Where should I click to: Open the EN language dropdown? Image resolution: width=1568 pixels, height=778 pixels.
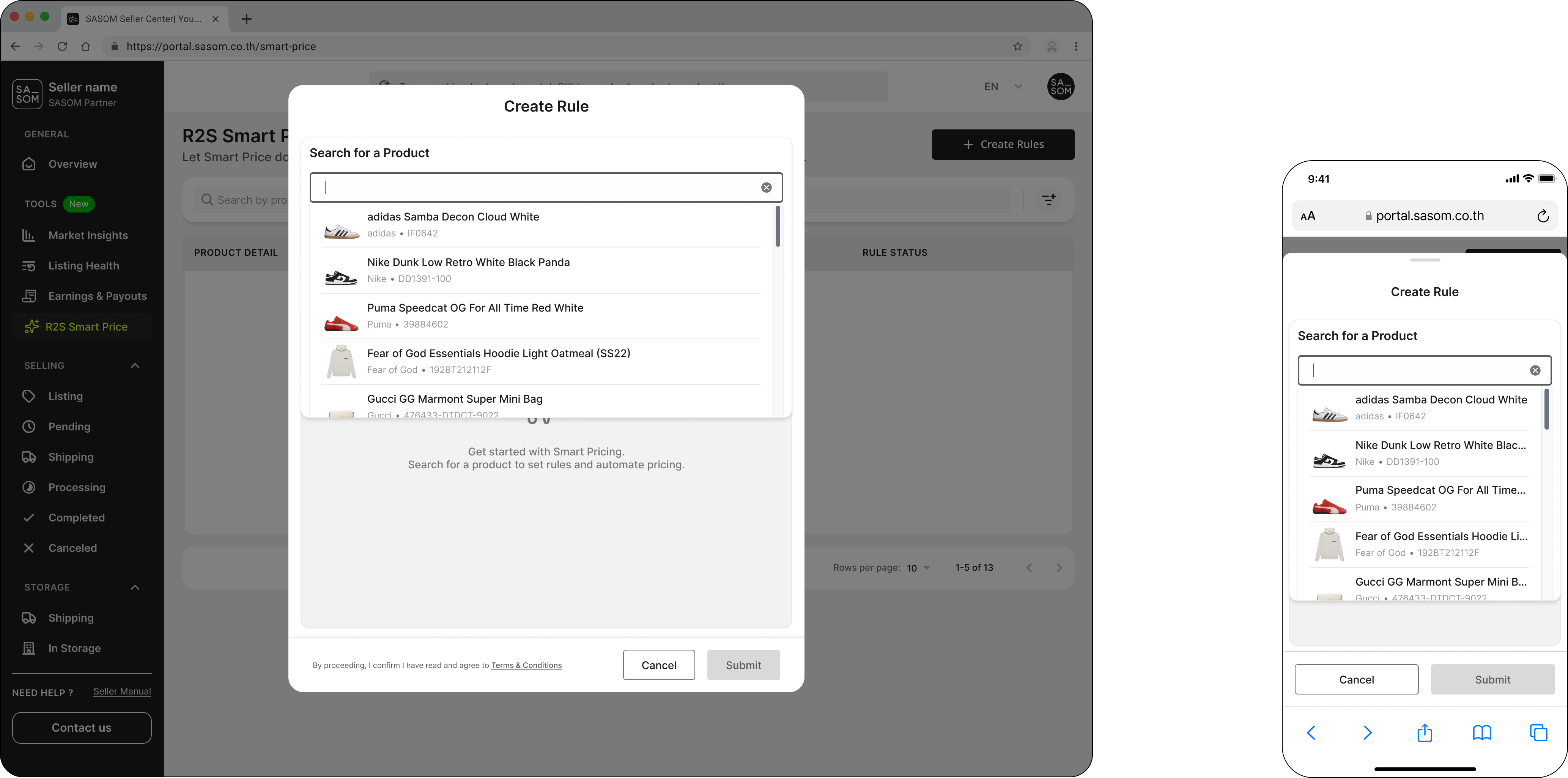point(1003,87)
